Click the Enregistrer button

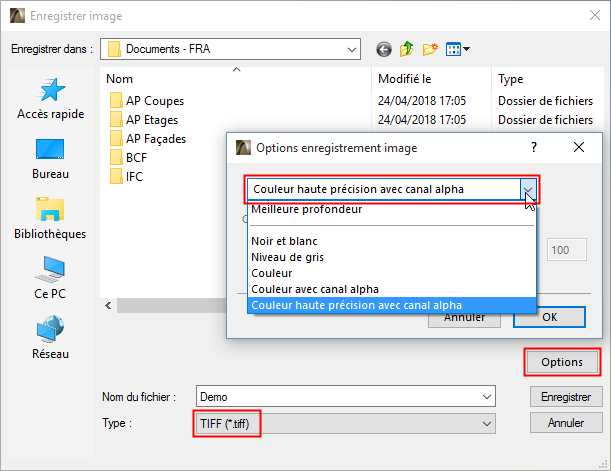566,397
